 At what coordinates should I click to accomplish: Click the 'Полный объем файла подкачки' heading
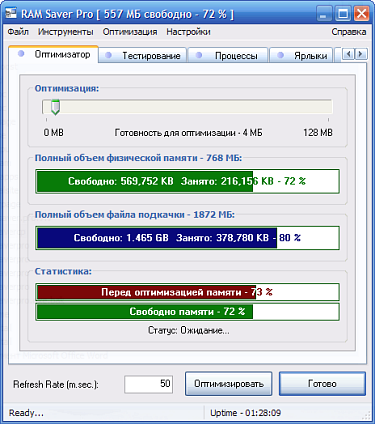(135, 215)
